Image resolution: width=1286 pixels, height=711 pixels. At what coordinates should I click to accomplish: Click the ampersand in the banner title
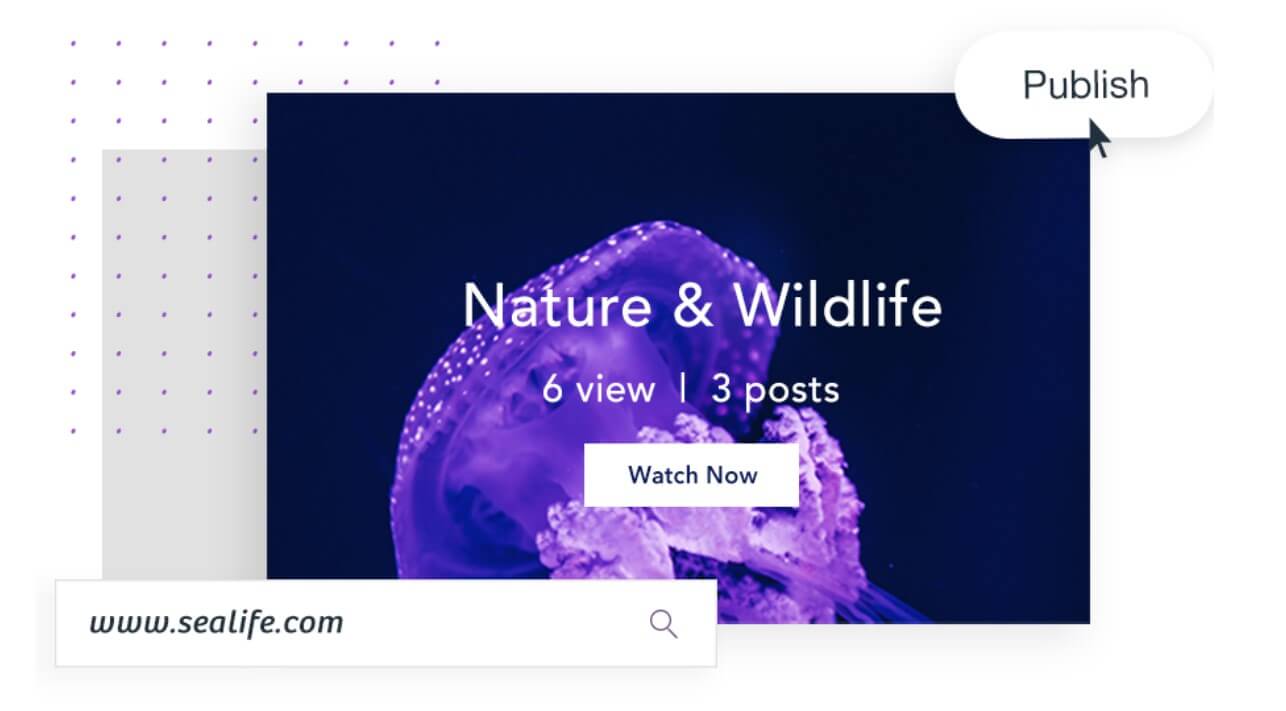click(x=693, y=306)
